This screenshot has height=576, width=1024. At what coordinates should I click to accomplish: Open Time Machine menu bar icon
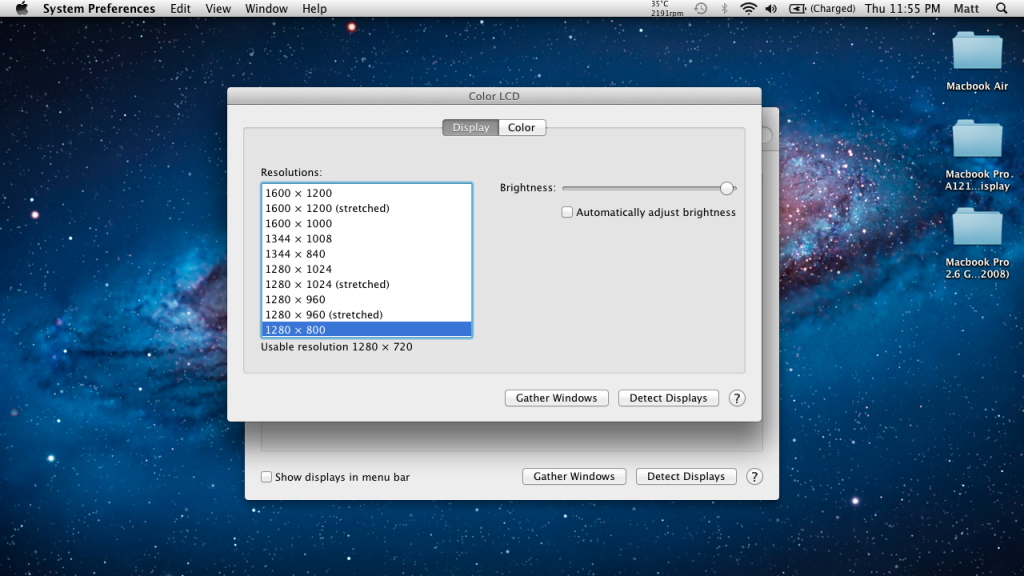pyautogui.click(x=701, y=8)
